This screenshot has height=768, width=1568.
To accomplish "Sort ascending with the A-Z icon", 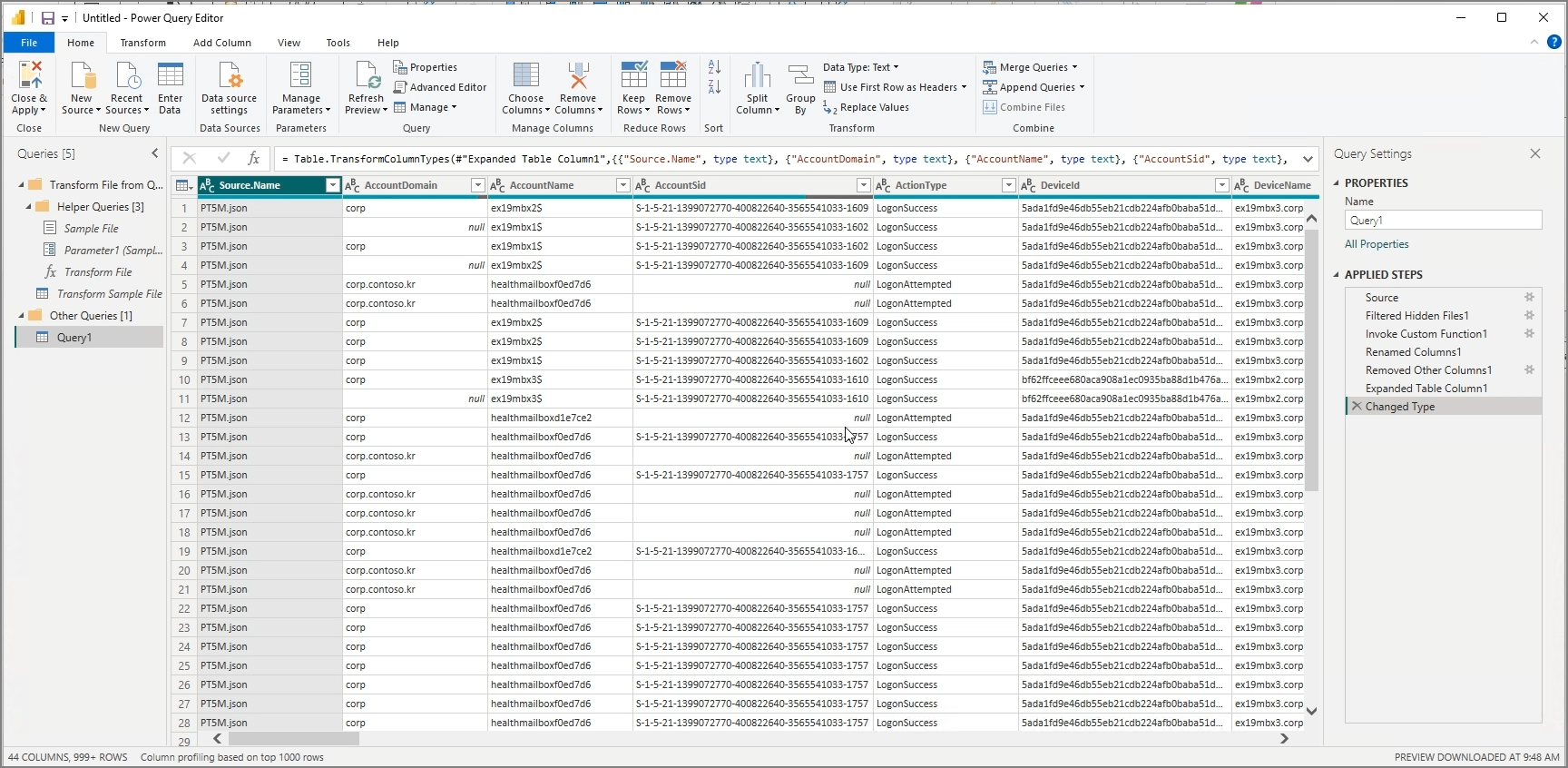I will (714, 67).
